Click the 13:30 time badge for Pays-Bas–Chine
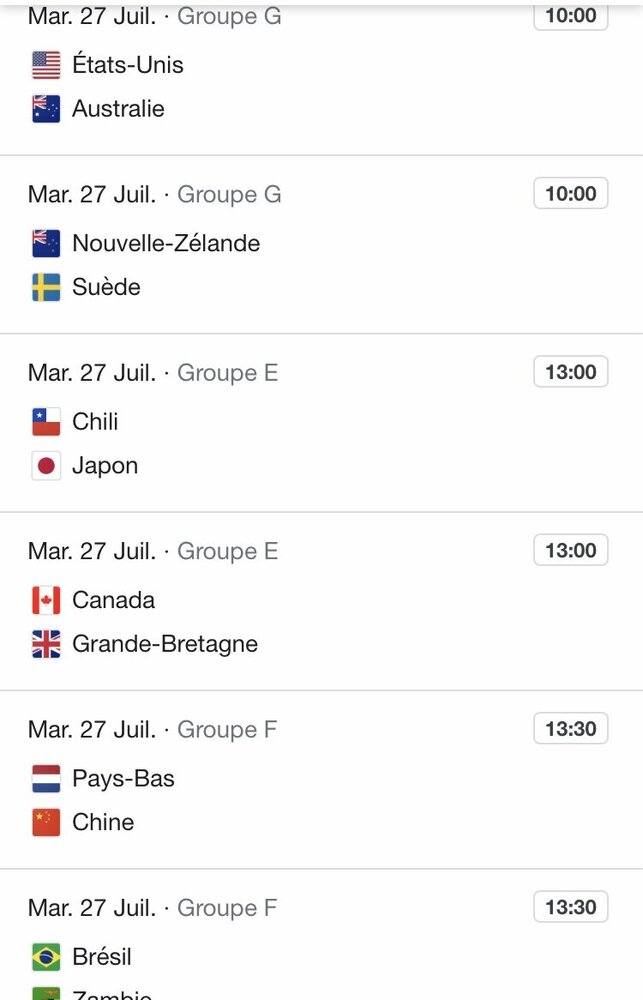Viewport: 643px width, 1000px height. click(x=571, y=730)
